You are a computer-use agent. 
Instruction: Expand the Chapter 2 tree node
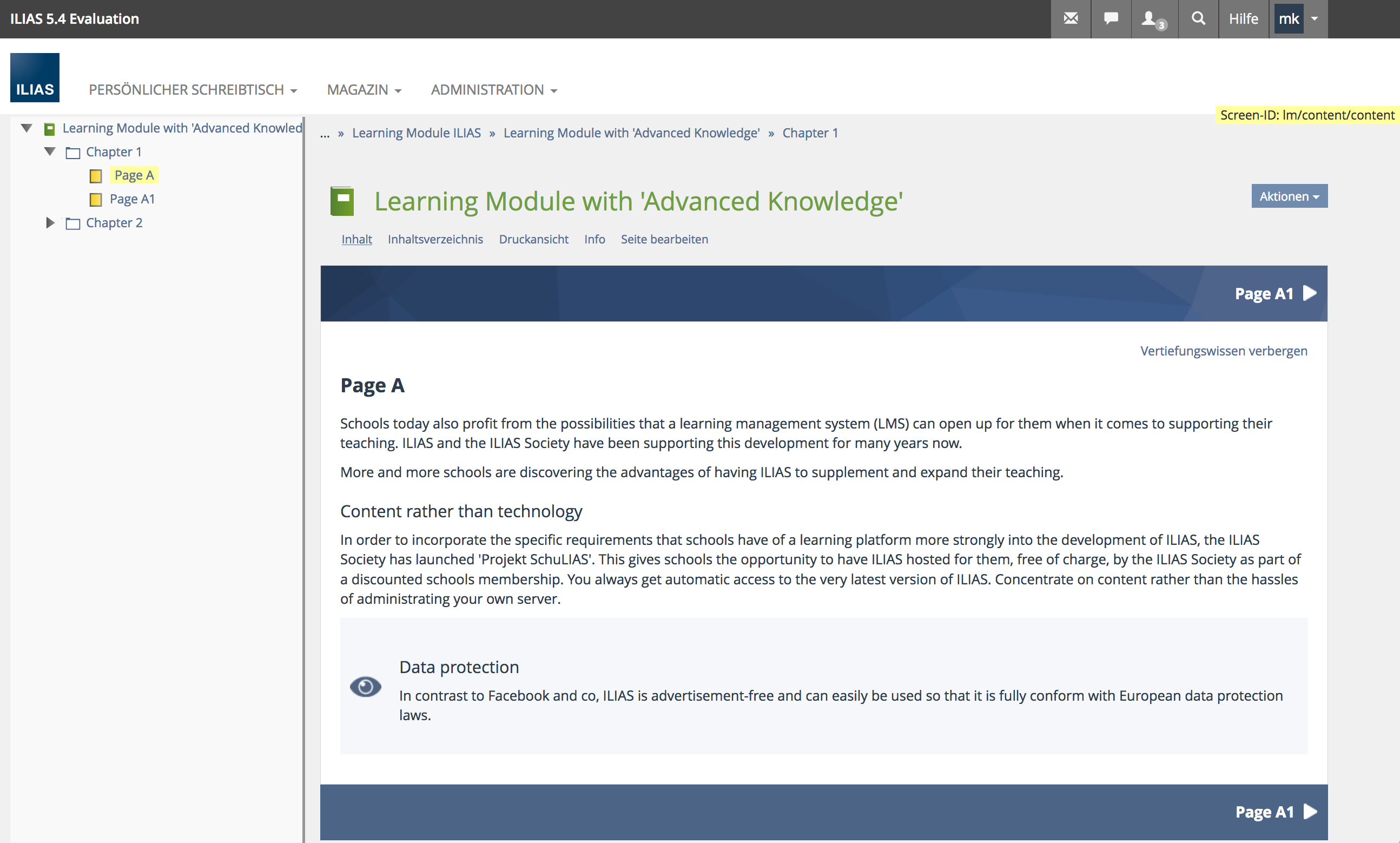pos(50,223)
